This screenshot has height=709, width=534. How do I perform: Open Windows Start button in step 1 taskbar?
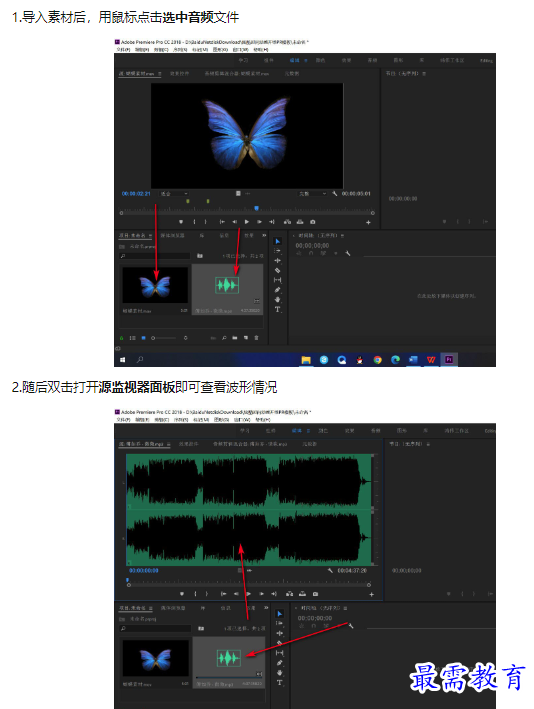[123, 359]
